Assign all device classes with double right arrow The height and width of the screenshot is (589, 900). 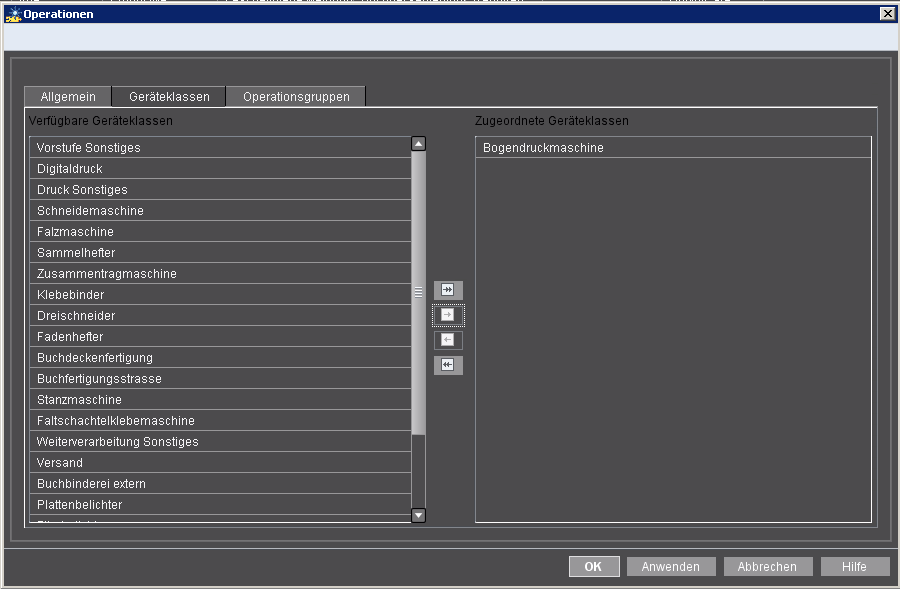click(448, 290)
